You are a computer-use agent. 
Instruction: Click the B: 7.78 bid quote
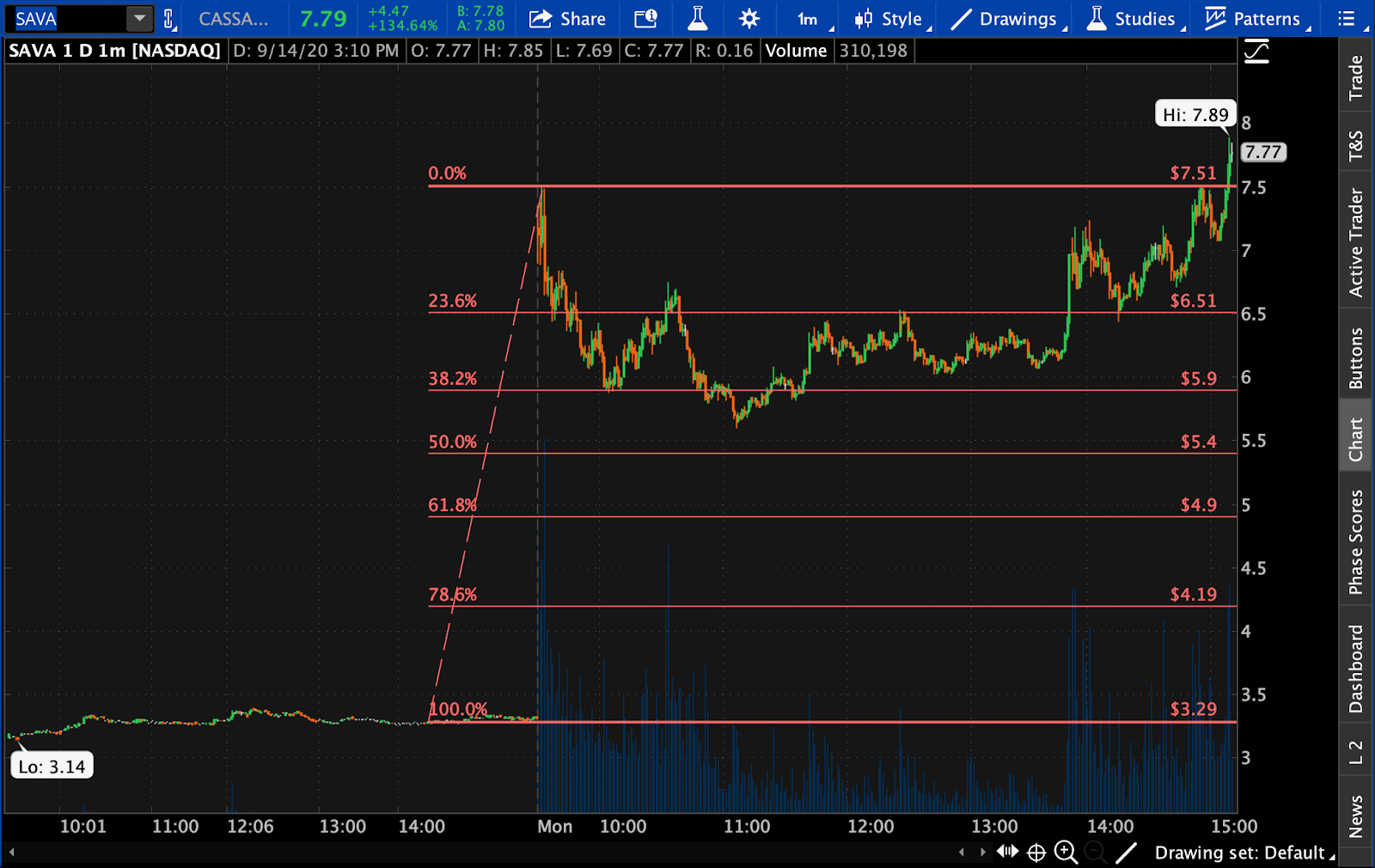(x=480, y=11)
